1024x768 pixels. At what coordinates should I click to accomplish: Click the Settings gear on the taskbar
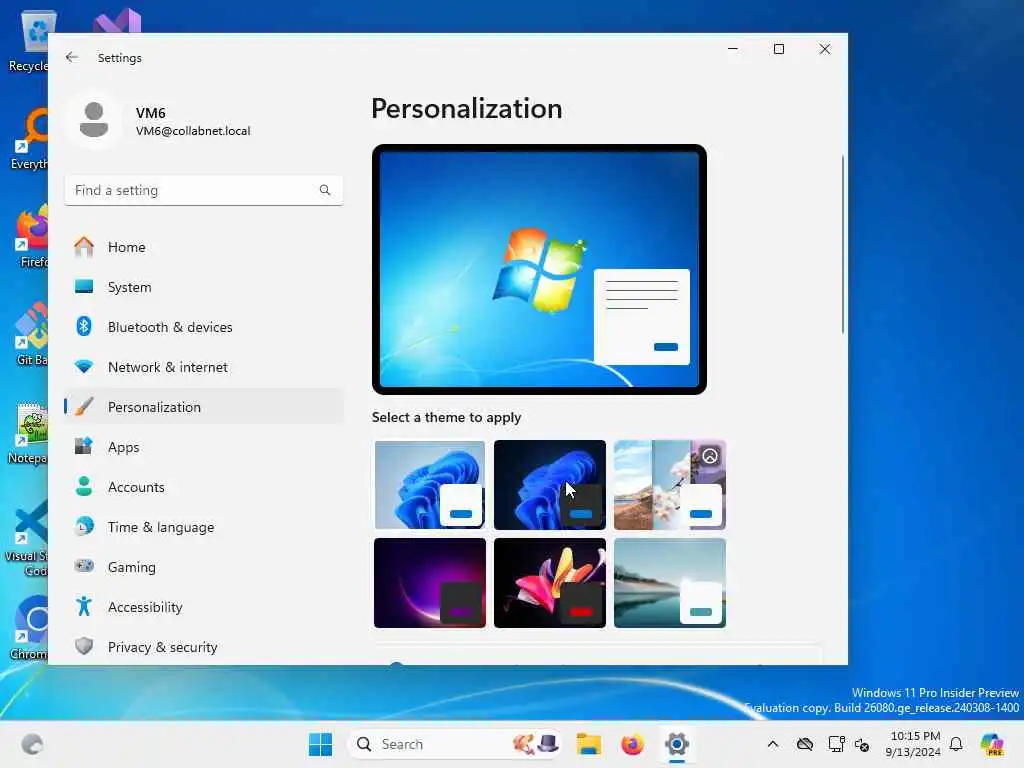click(x=677, y=744)
